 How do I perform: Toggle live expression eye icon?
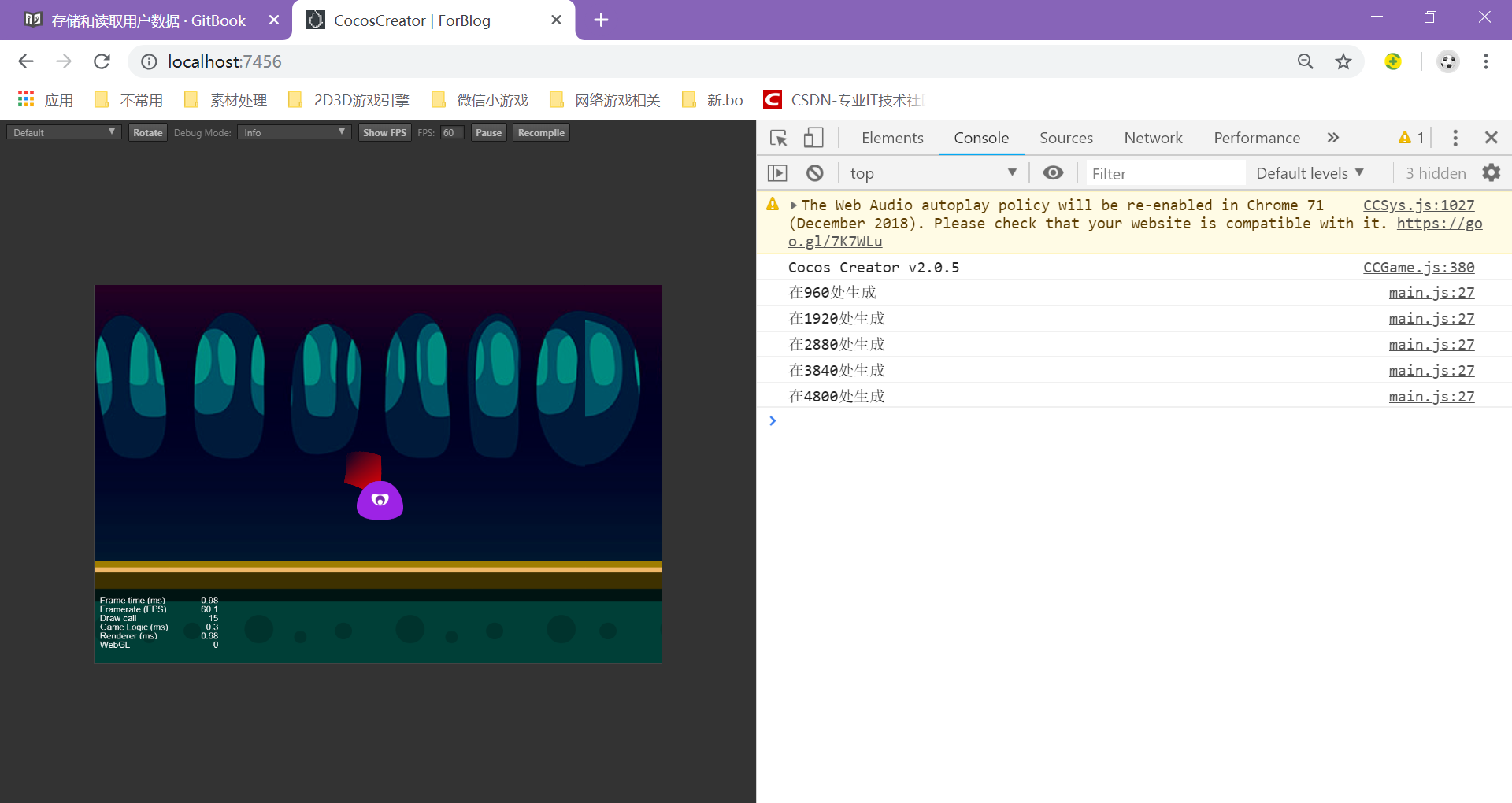coord(1053,173)
